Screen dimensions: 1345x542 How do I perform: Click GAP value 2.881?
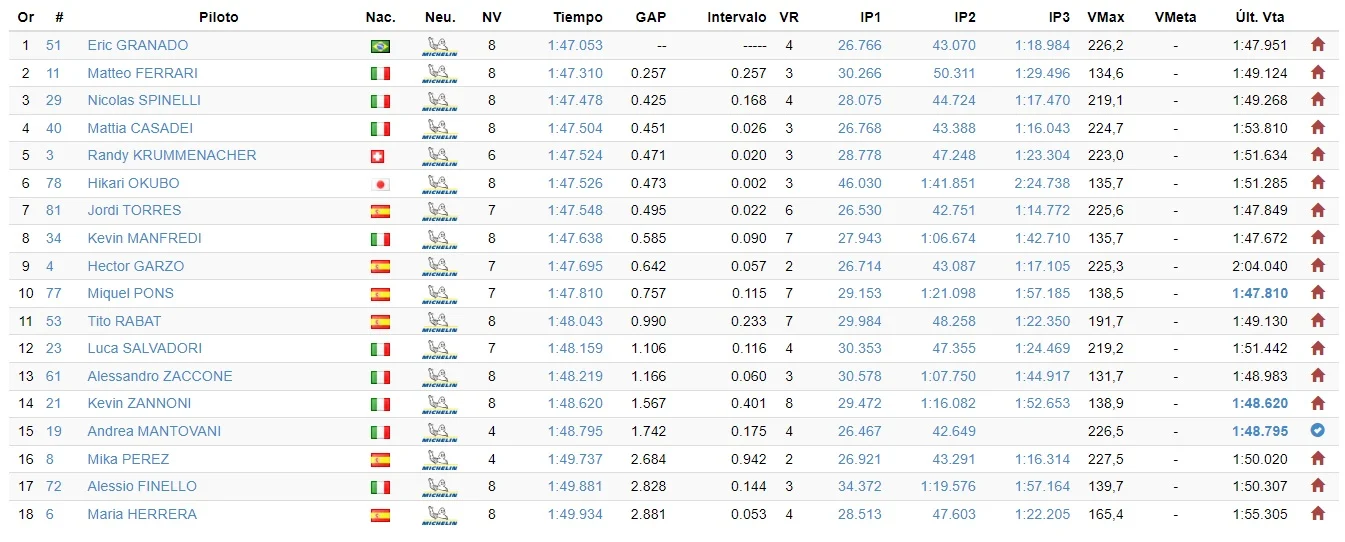coord(648,514)
